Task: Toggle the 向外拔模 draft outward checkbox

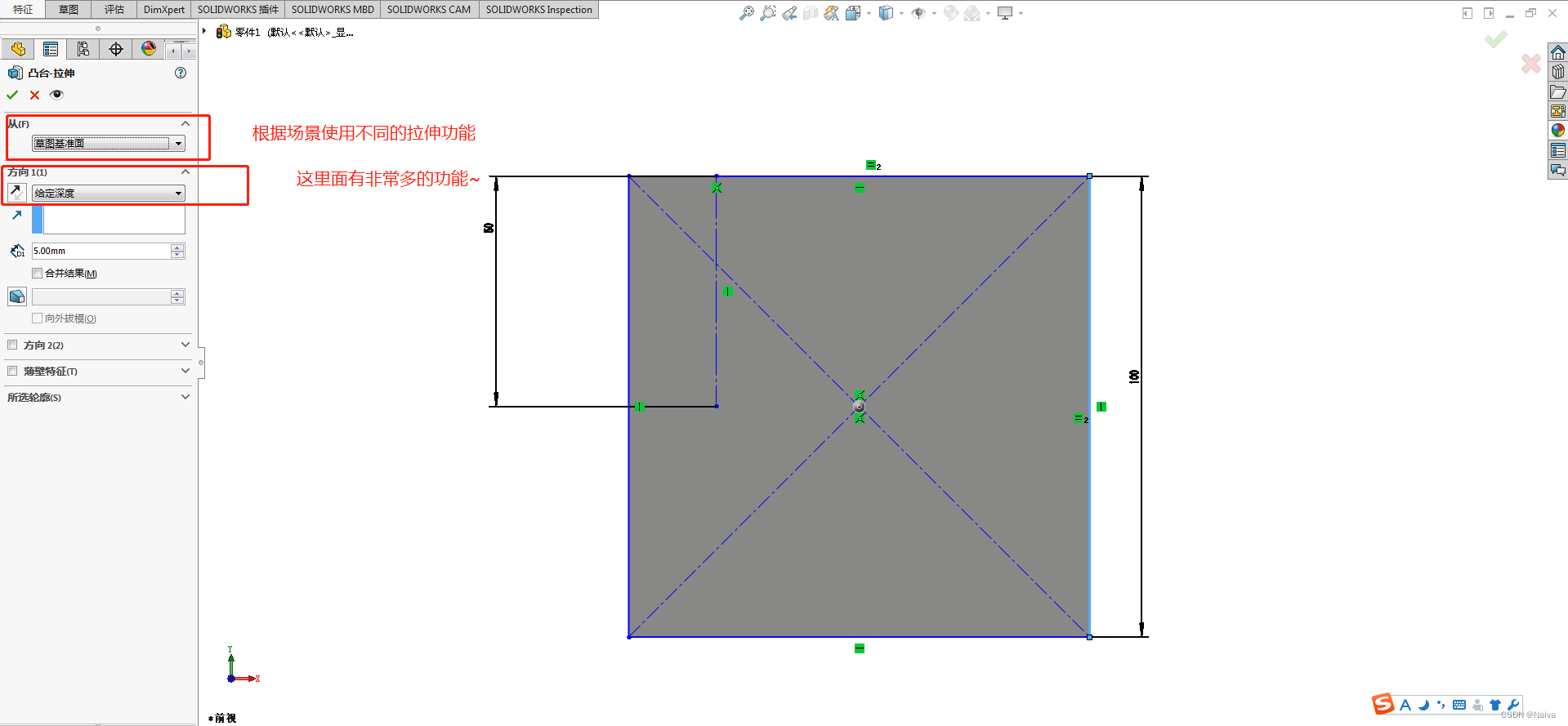Action: (x=37, y=318)
